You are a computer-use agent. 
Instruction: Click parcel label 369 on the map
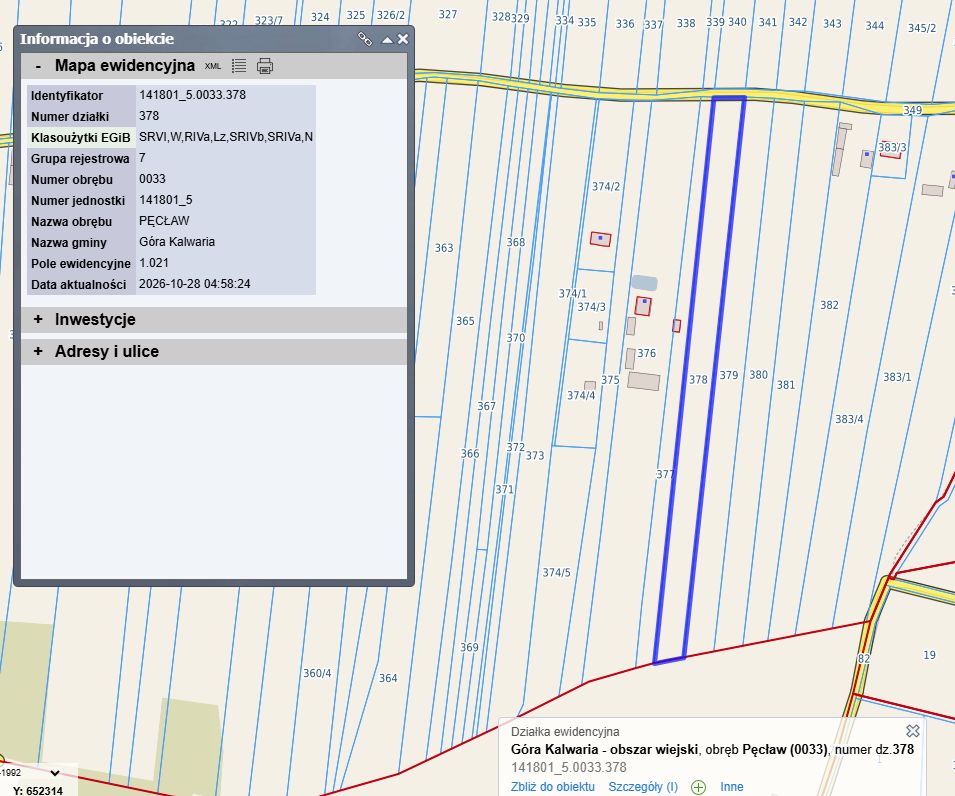(469, 647)
